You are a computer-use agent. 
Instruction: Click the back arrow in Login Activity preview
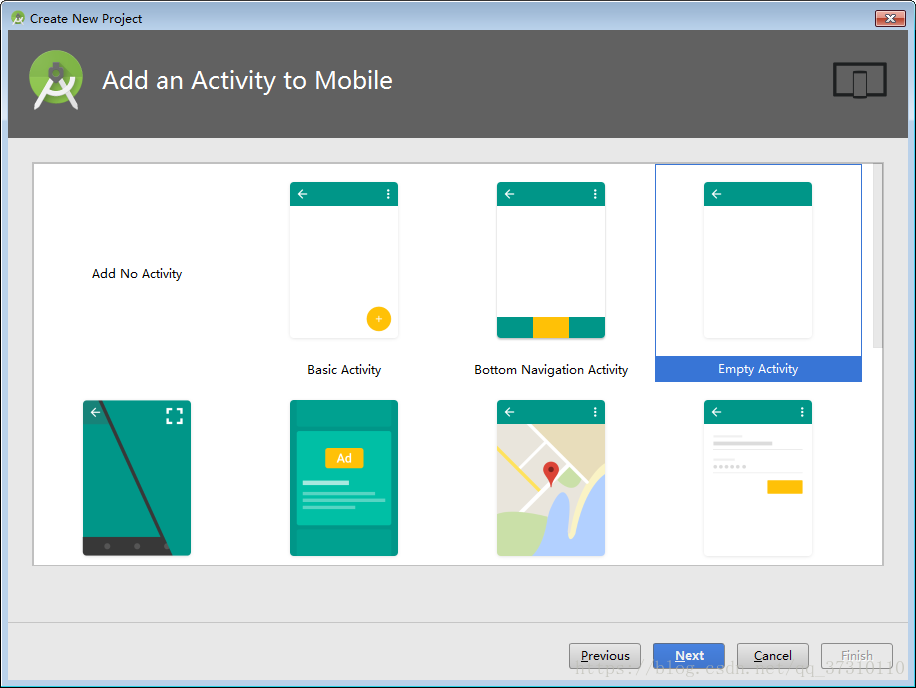coord(716,412)
